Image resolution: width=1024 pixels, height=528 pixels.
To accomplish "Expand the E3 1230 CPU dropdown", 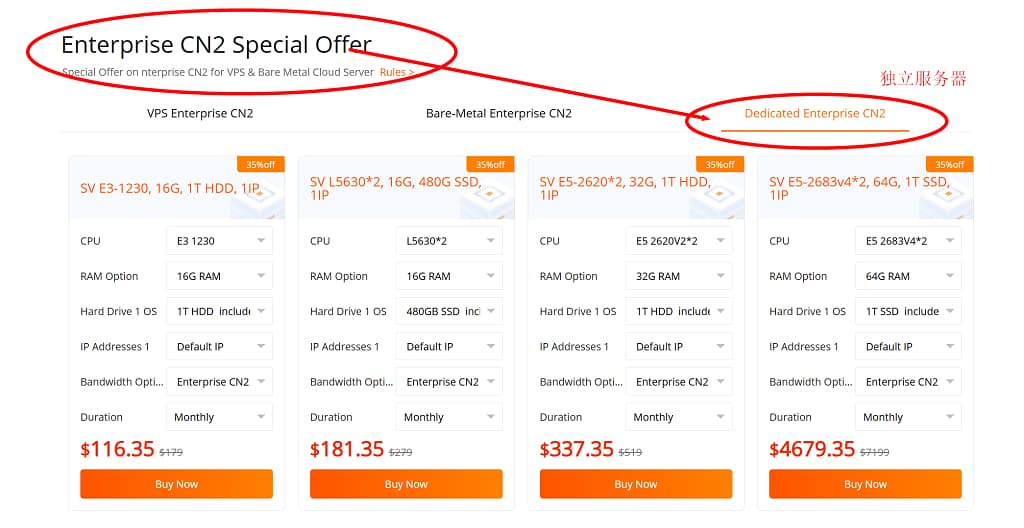I will coord(219,241).
